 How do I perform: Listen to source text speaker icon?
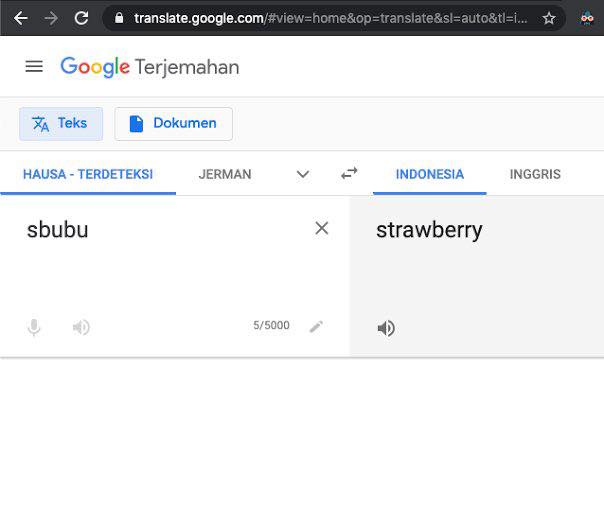pyautogui.click(x=81, y=327)
